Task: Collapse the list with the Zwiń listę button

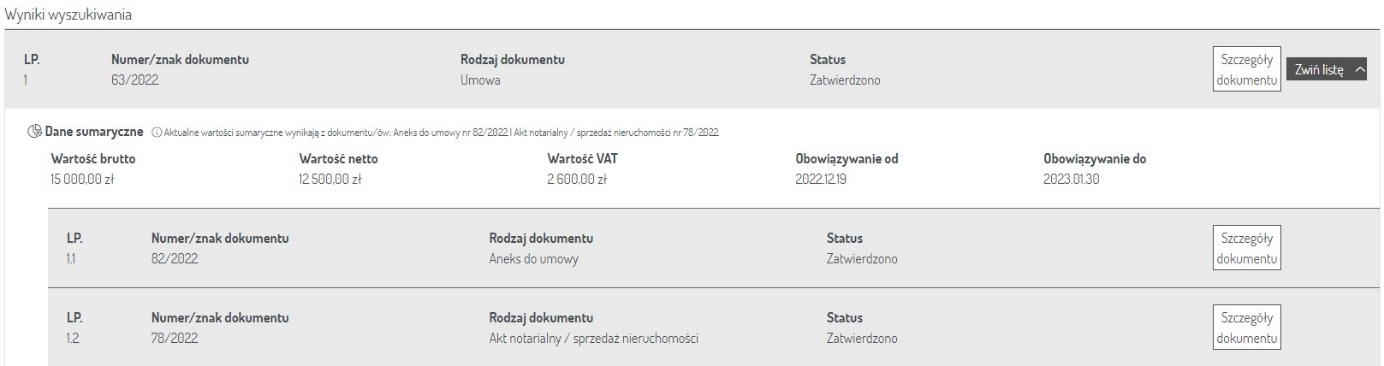Action: pyautogui.click(x=1326, y=70)
